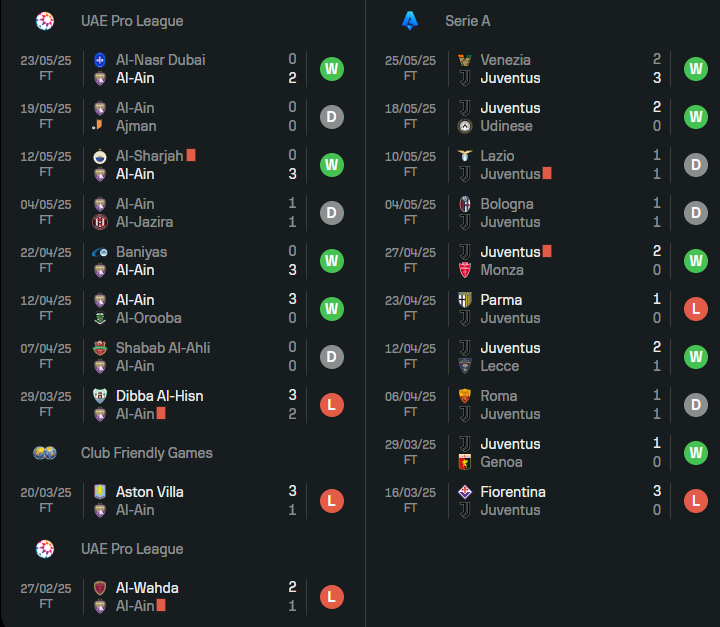This screenshot has width=720, height=627.
Task: Click the Roma team crest
Action: [x=465, y=395]
